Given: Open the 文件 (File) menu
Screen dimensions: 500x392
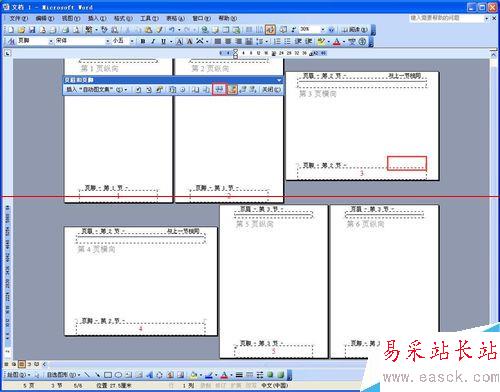Looking at the screenshot, I should 18,18.
